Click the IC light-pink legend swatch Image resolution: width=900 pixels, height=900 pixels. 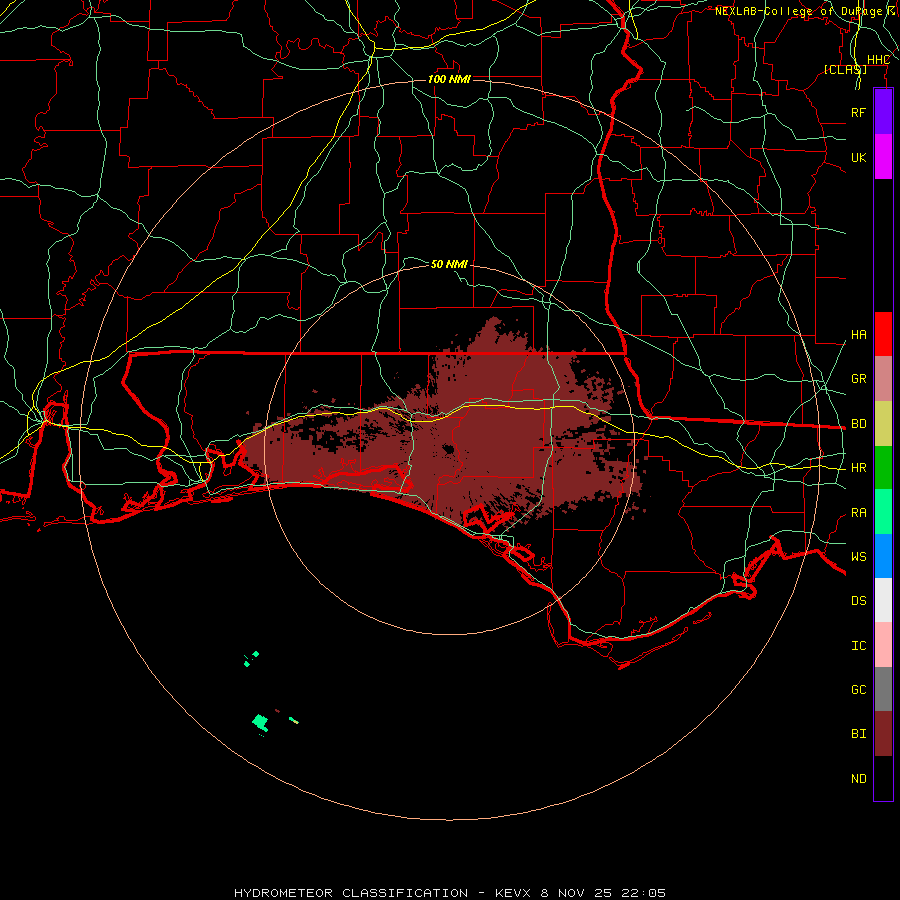point(883,645)
